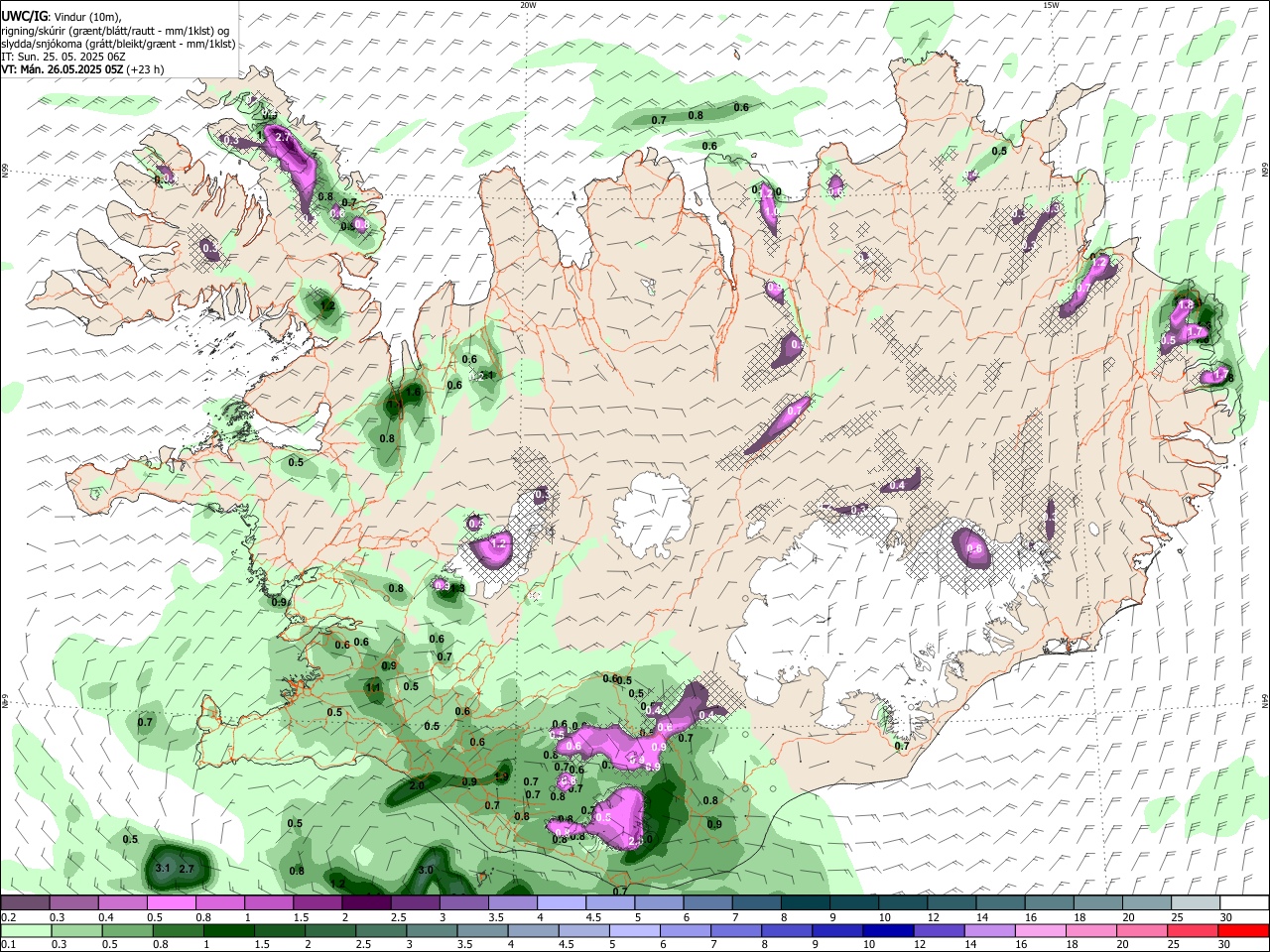Image resolution: width=1270 pixels, height=952 pixels.
Task: Click the orchid snow swatch labeled 0.4
Action: 122,903
